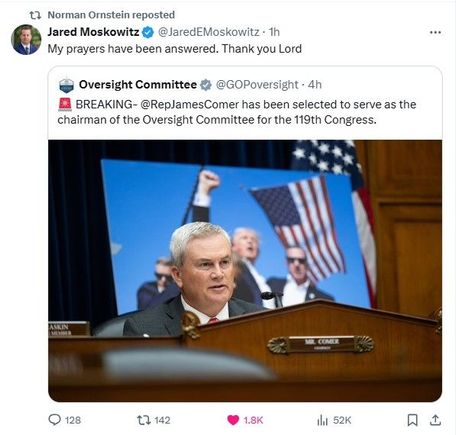Click the repost arrows icon
This screenshot has width=456, height=435.
(143, 420)
